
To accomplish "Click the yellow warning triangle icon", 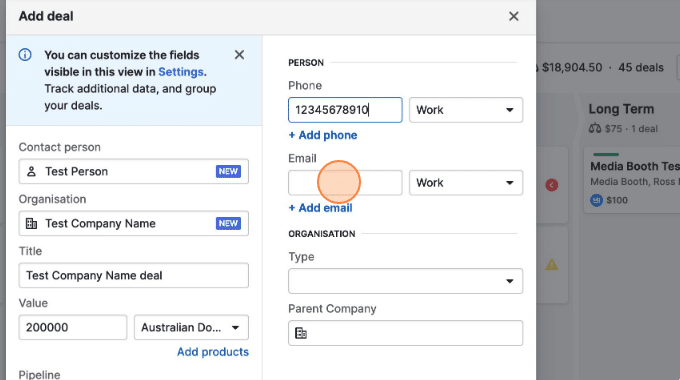I will tap(552, 264).
